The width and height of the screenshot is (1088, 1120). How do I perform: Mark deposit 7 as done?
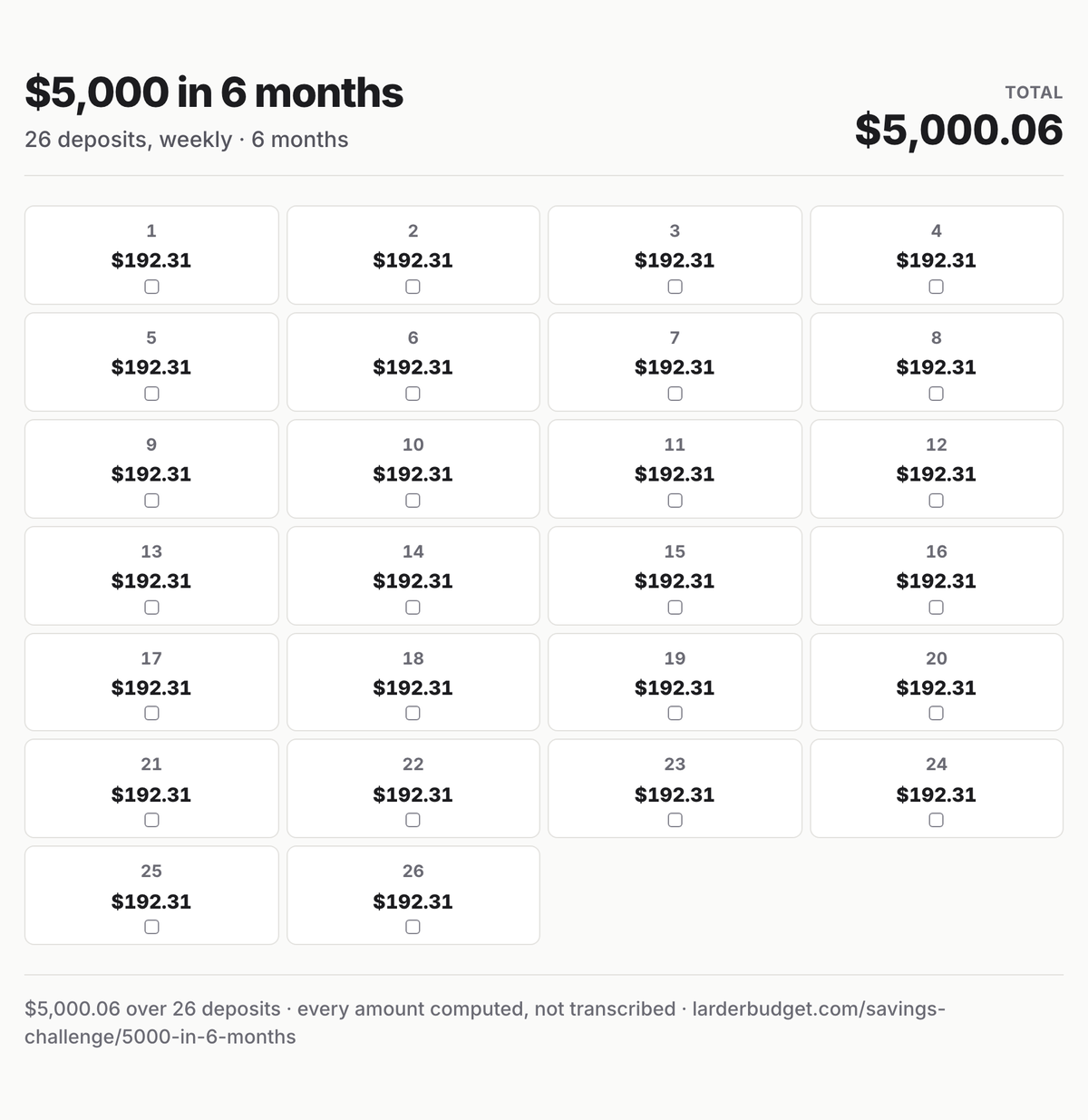point(675,394)
